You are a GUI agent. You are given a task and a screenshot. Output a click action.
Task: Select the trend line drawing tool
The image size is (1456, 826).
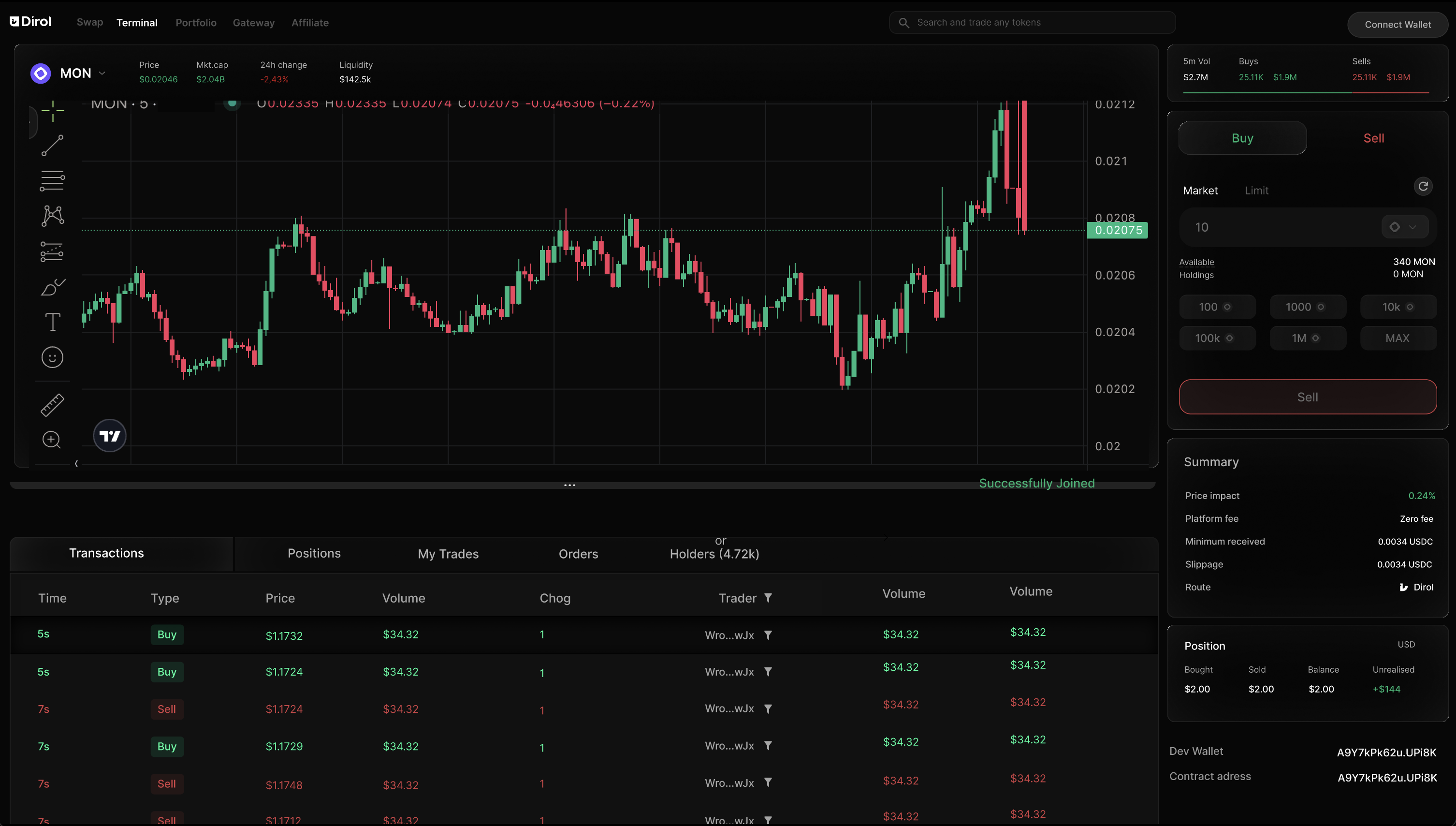tap(52, 145)
